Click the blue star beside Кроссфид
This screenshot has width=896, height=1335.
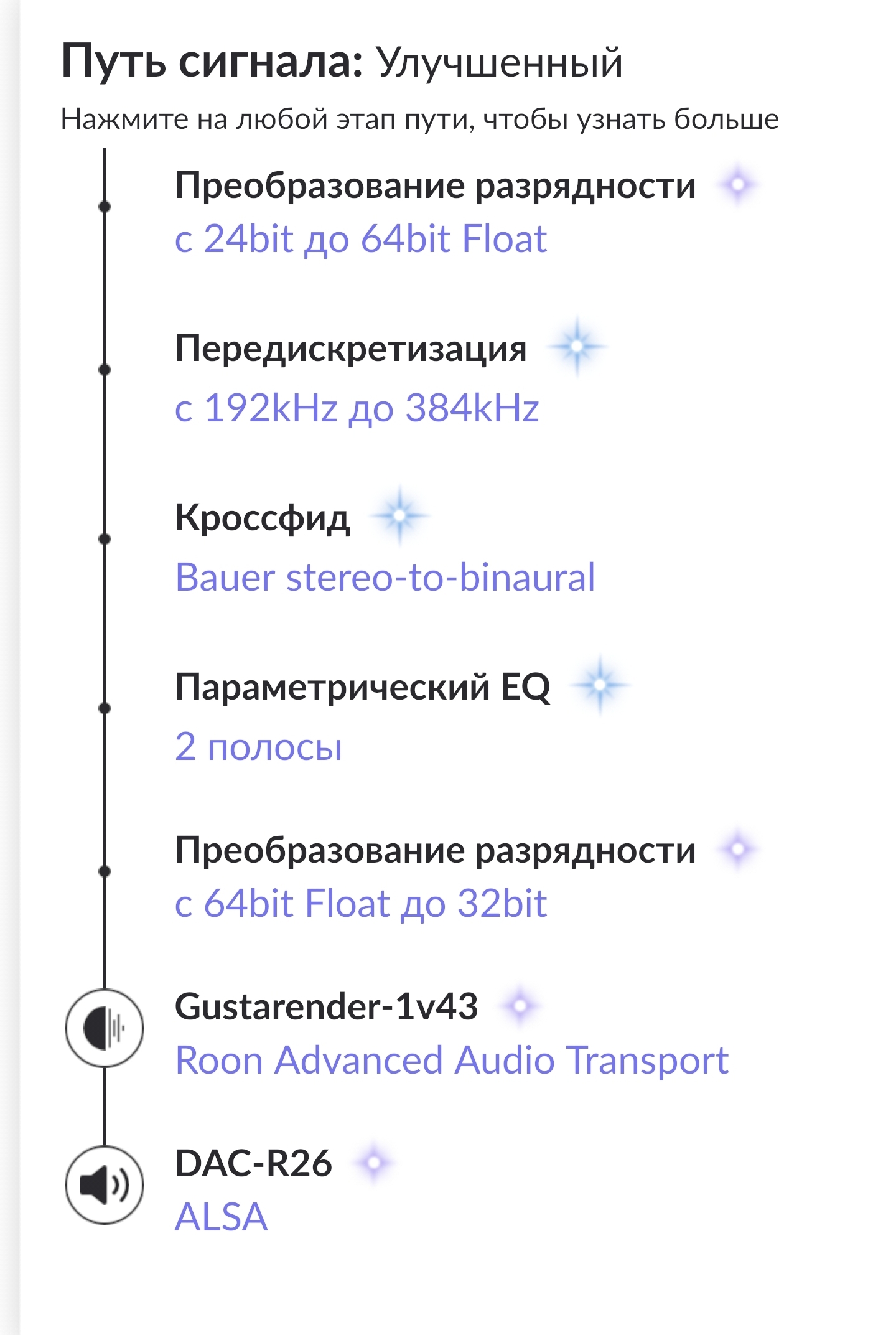coord(400,515)
